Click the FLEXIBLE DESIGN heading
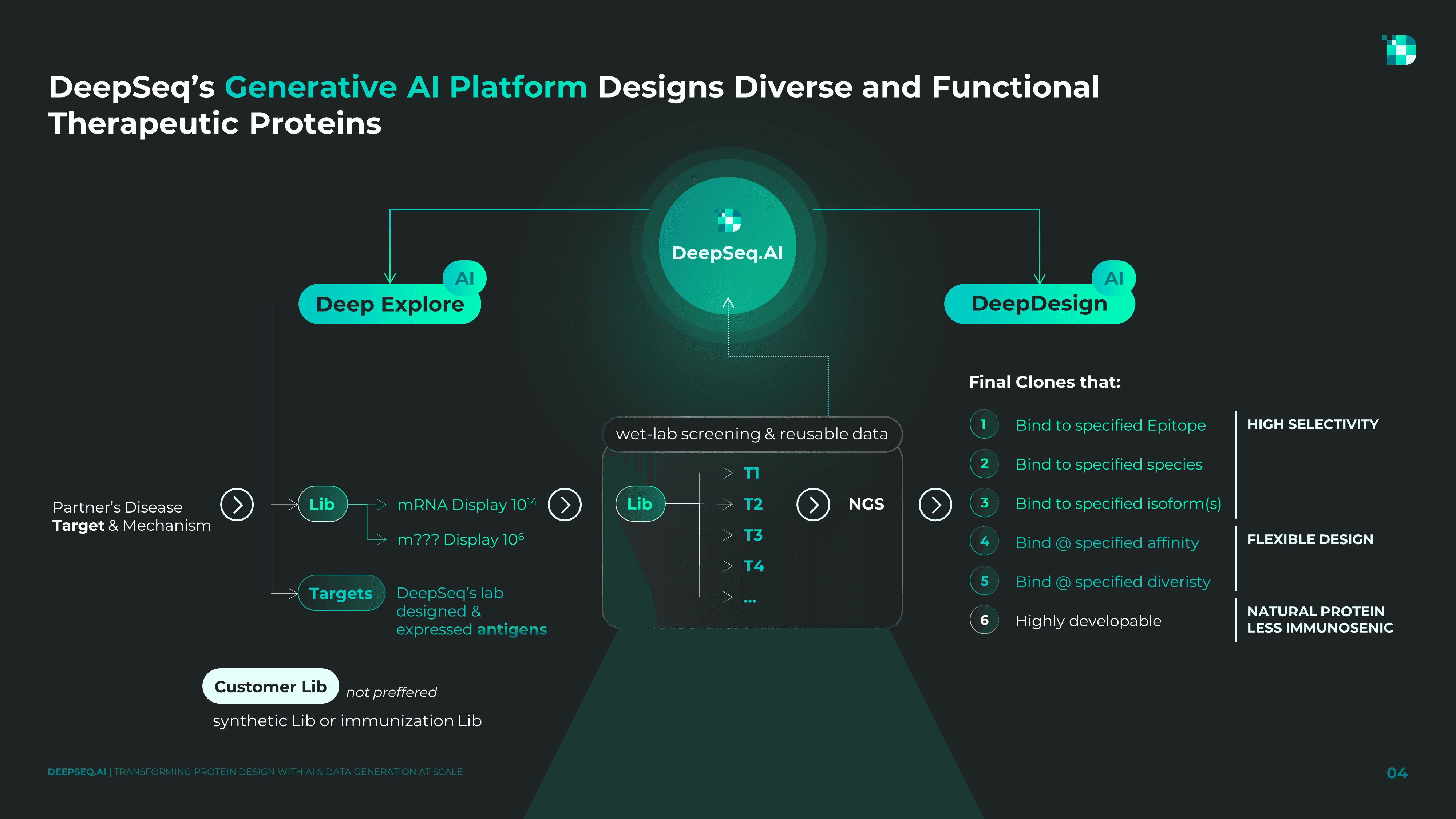1456x819 pixels. click(x=1310, y=539)
